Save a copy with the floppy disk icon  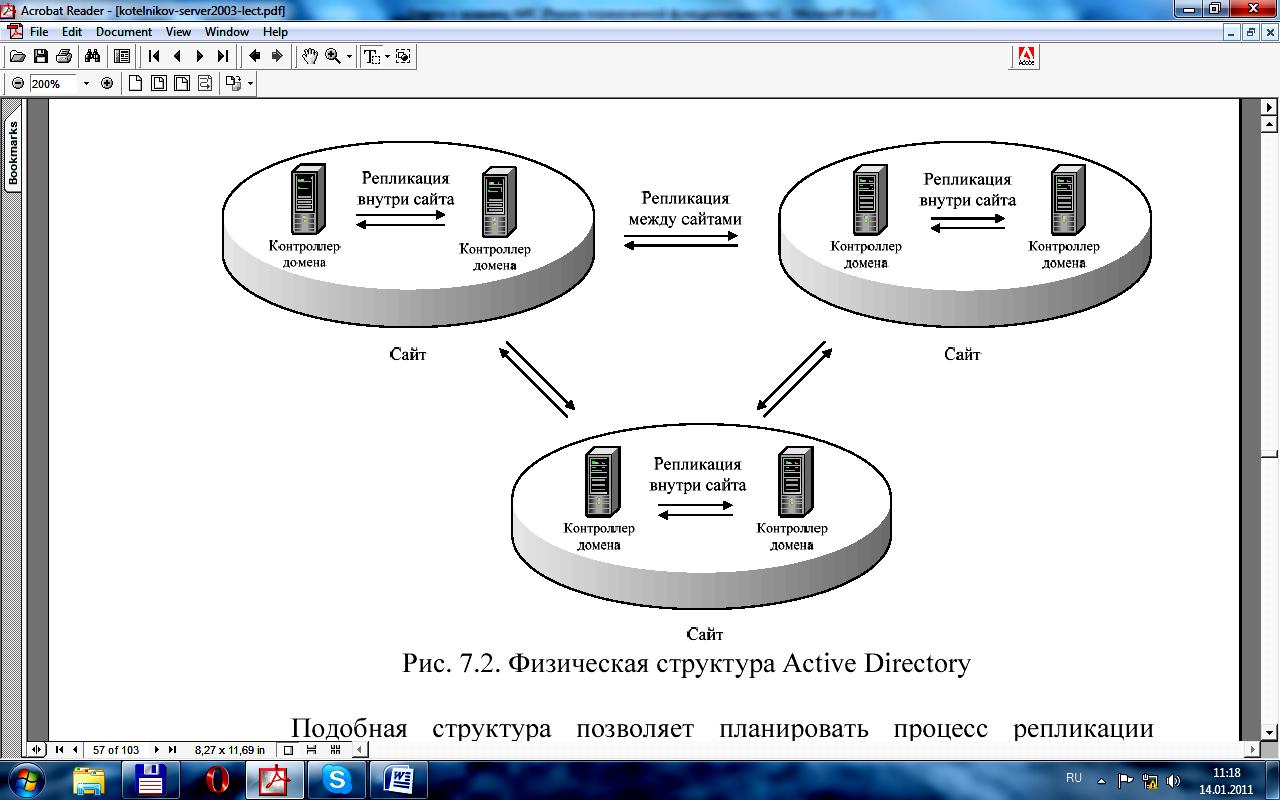tap(41, 57)
